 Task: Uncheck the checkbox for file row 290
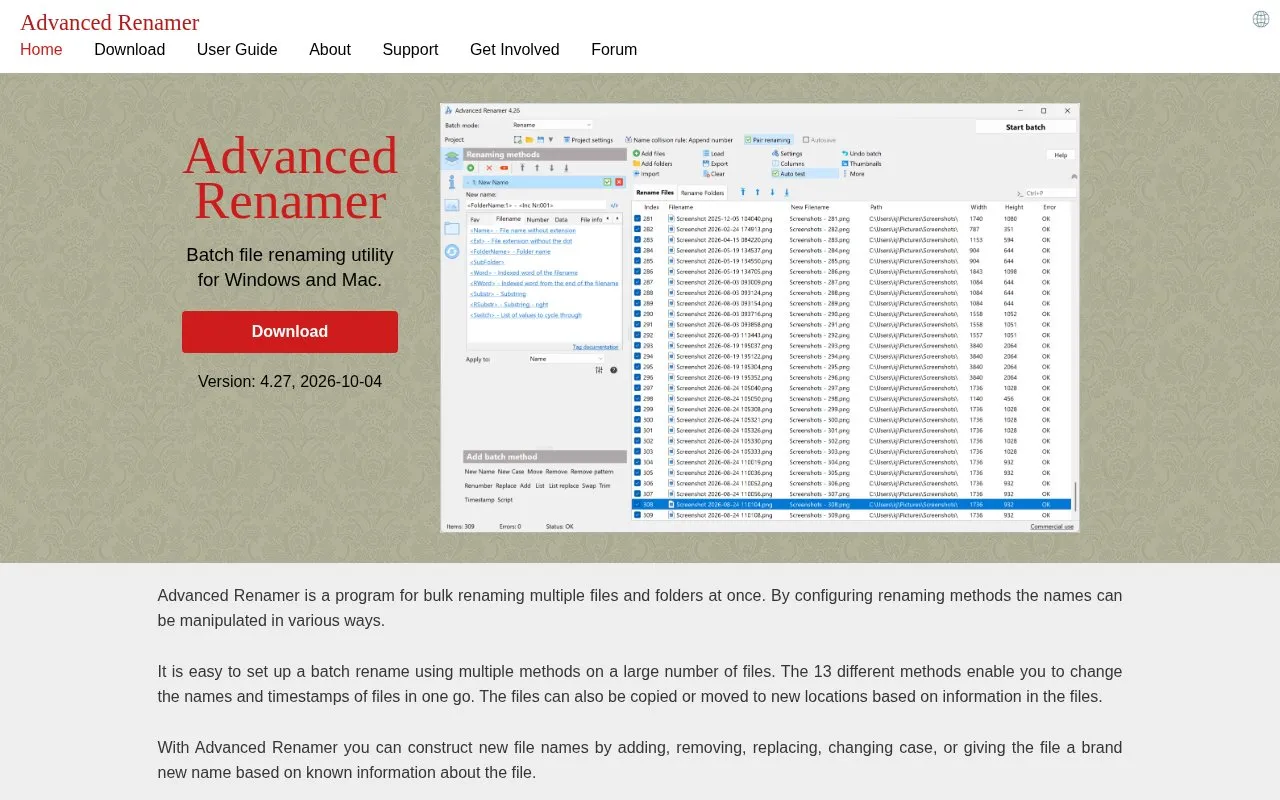tap(638, 314)
